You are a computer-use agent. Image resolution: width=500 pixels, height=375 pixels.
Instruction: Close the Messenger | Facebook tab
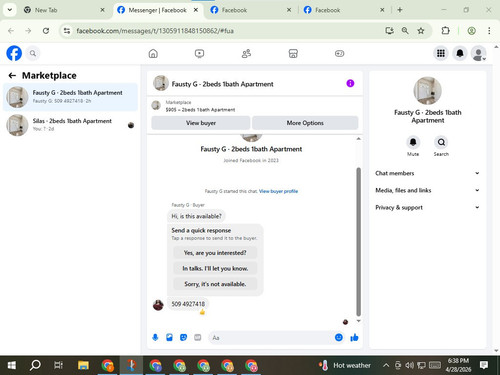pos(196,10)
